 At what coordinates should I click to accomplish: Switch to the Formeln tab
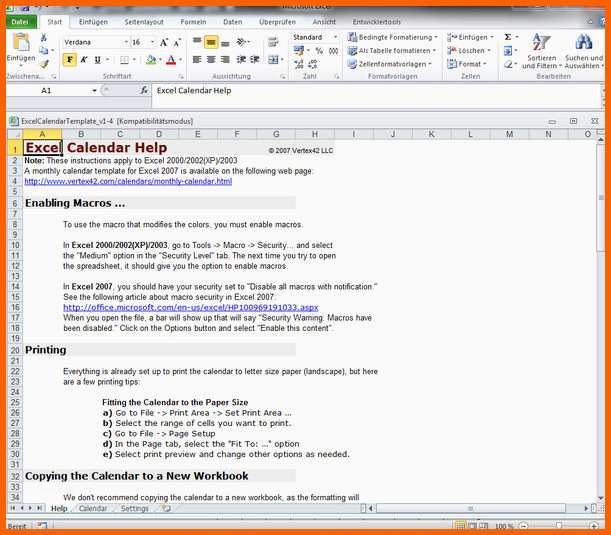(x=193, y=22)
